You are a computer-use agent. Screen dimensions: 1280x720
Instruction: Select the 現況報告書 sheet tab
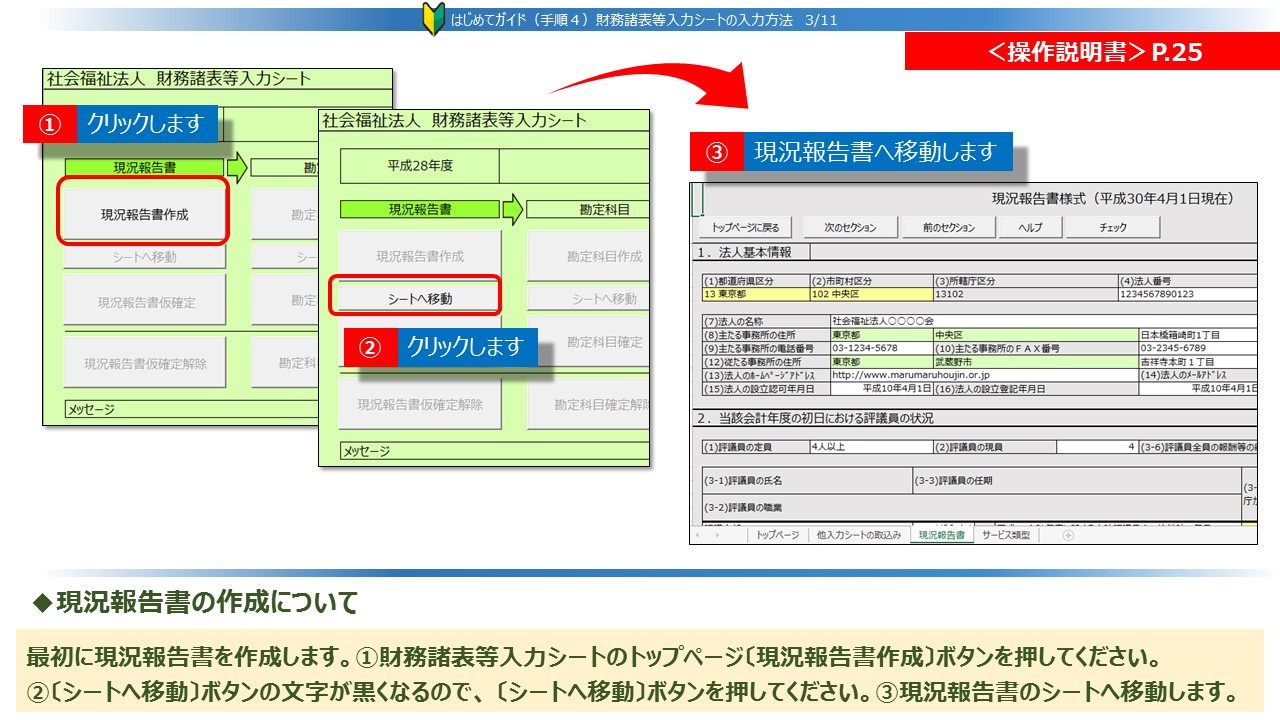(941, 535)
